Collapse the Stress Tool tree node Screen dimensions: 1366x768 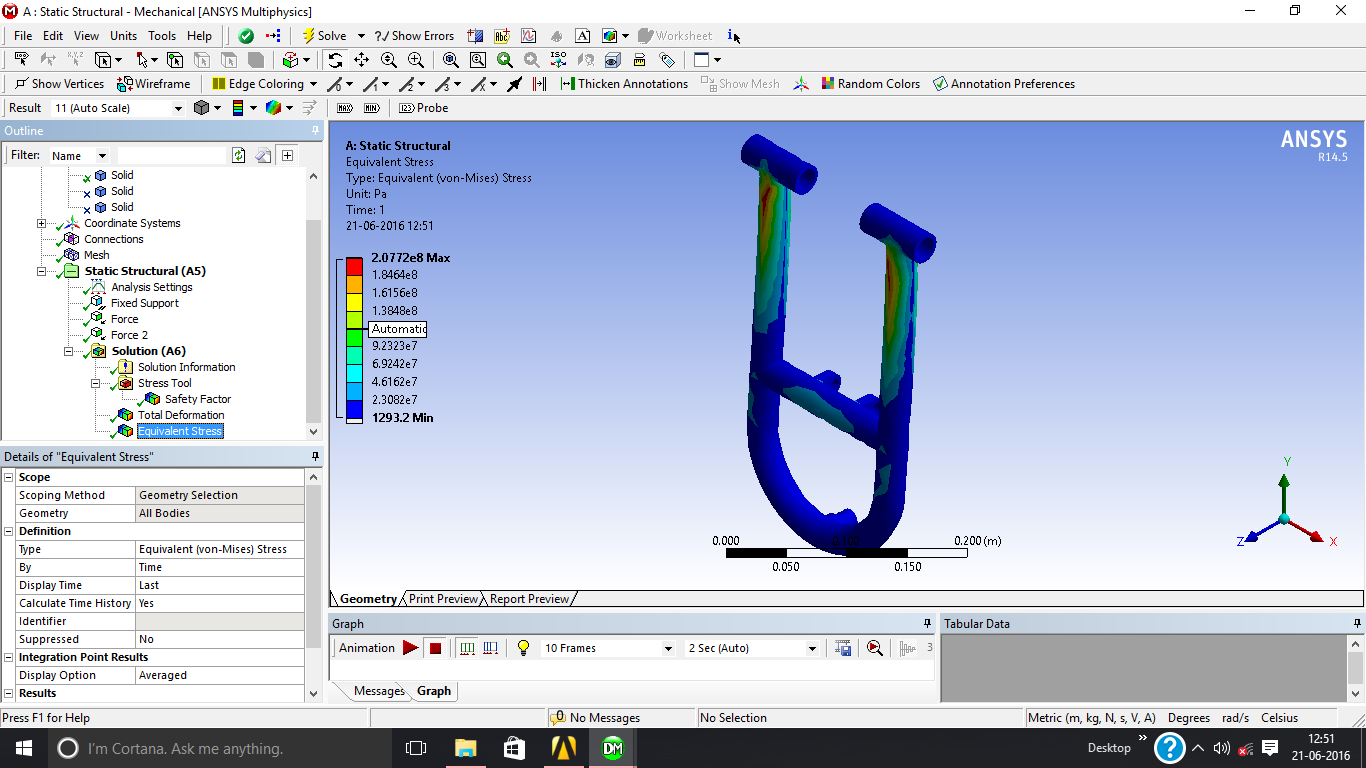point(96,383)
